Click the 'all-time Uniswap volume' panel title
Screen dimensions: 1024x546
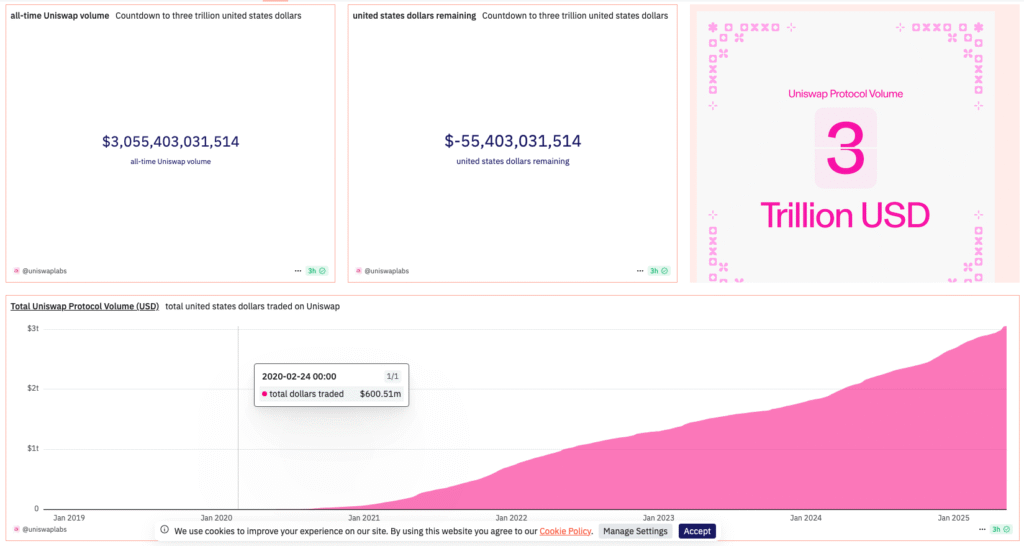tap(59, 16)
